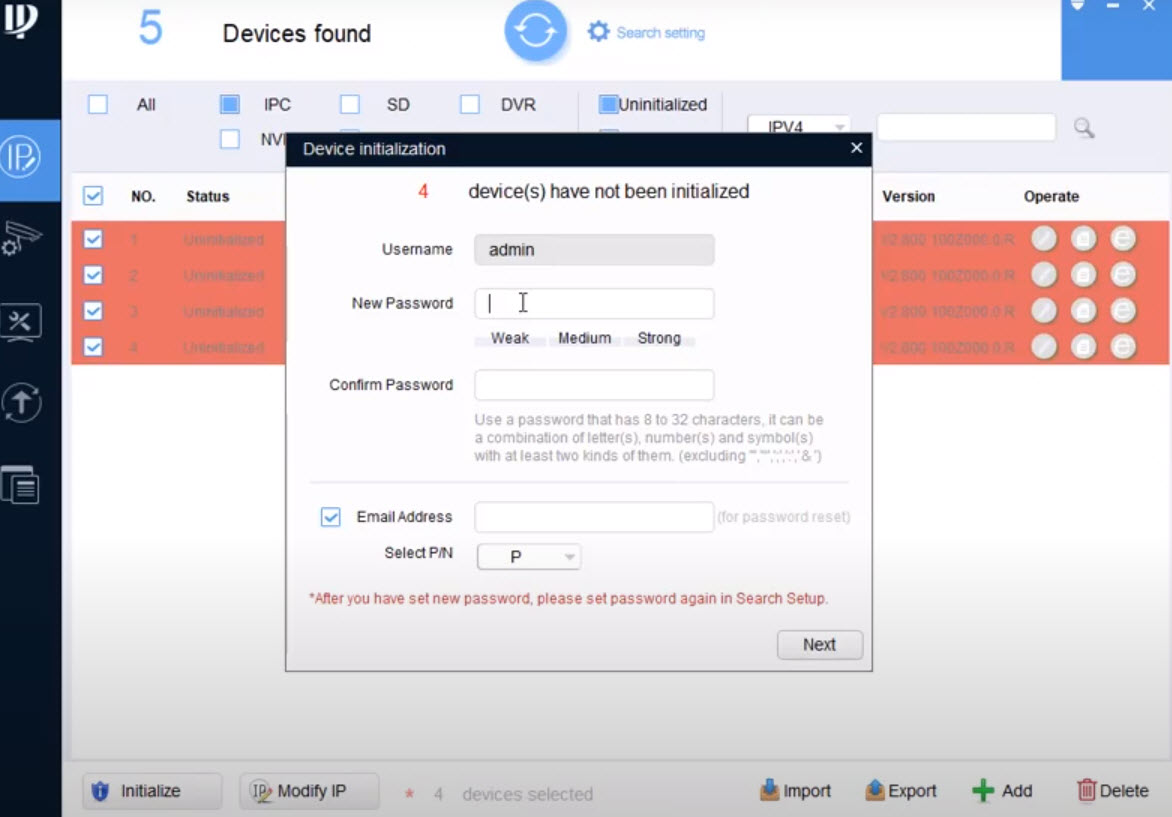
Task: Toggle the SD device type checkbox
Action: 349,104
